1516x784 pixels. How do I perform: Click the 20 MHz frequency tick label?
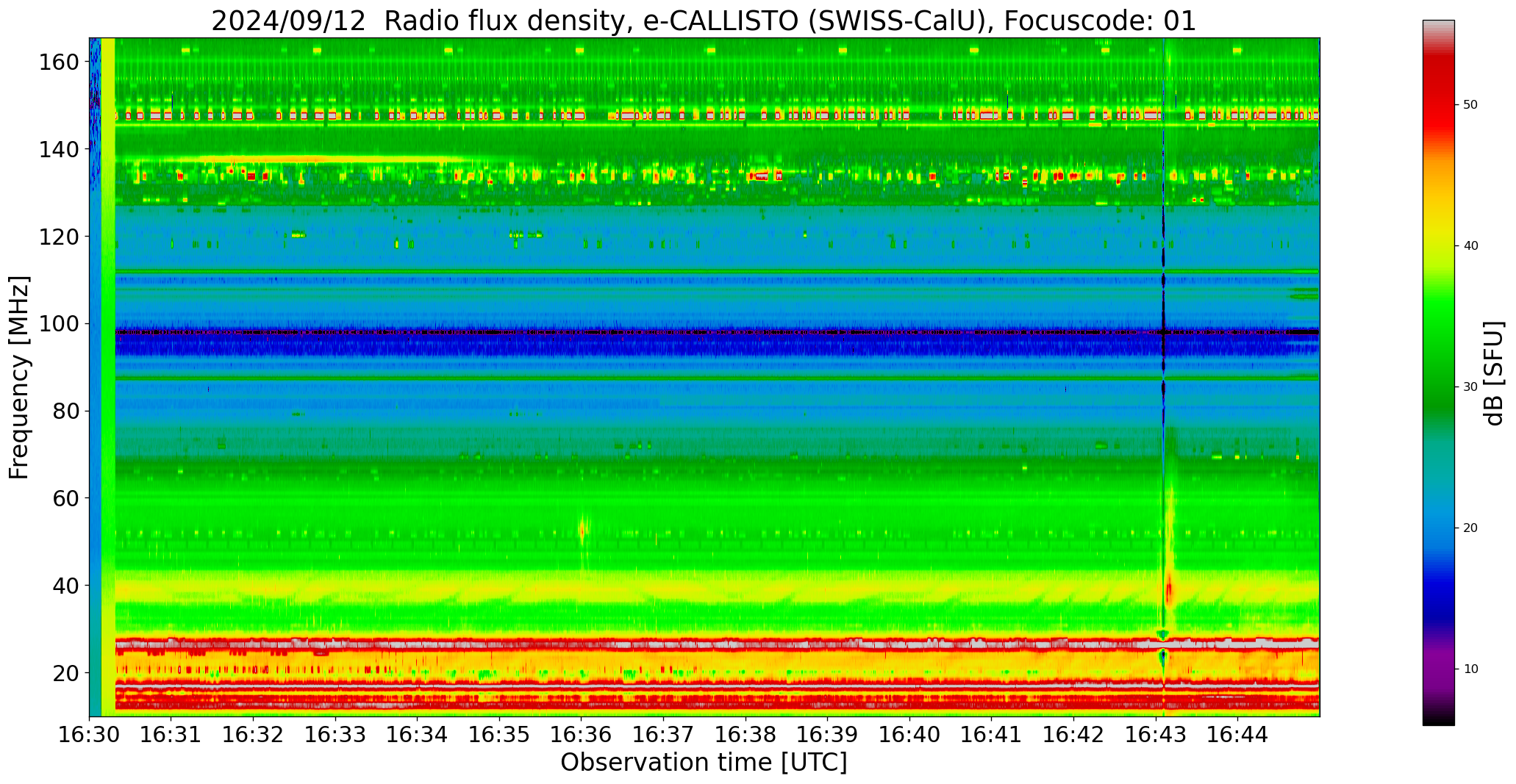(x=66, y=672)
